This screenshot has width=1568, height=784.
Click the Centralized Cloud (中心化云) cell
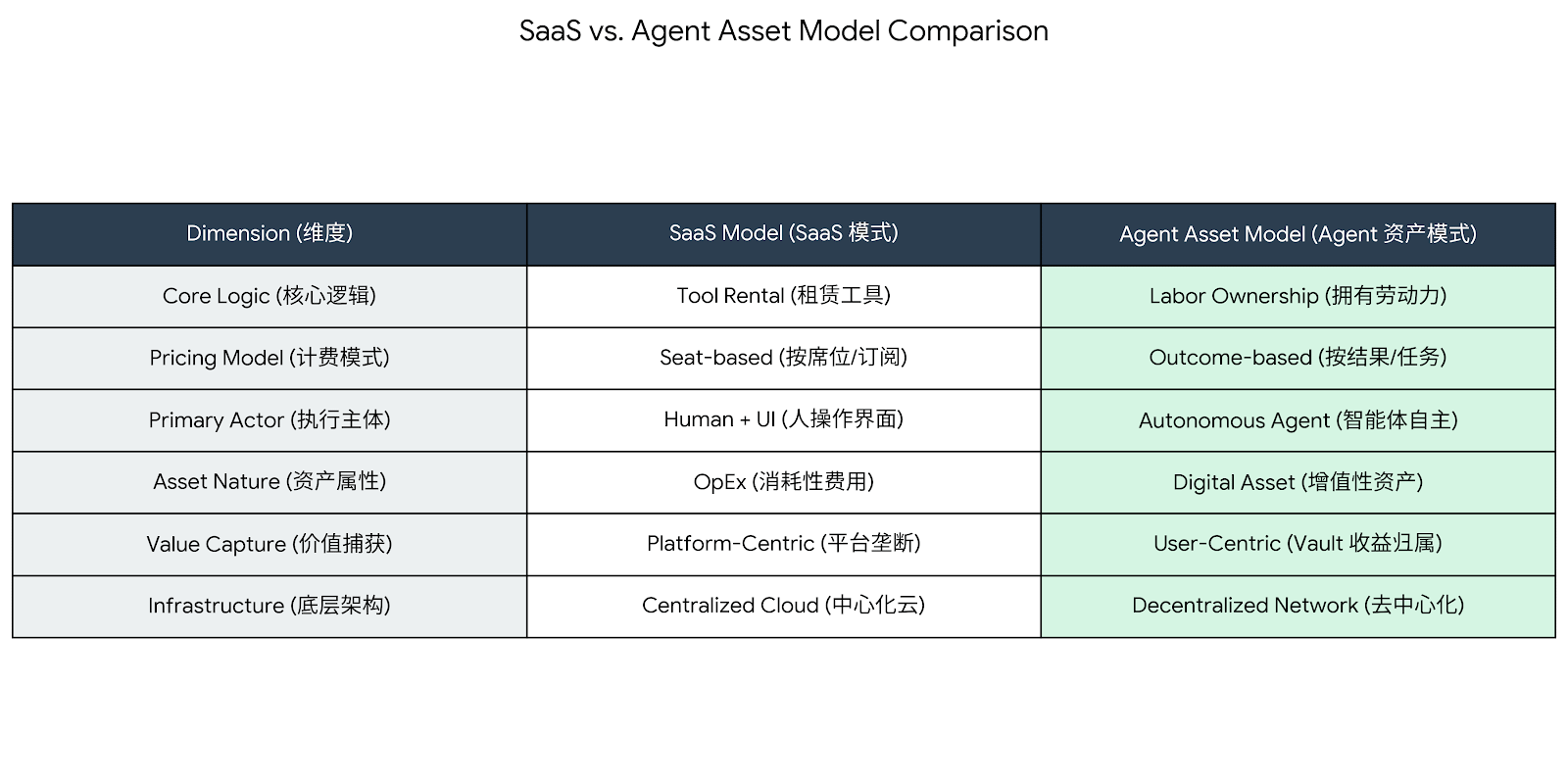(783, 606)
